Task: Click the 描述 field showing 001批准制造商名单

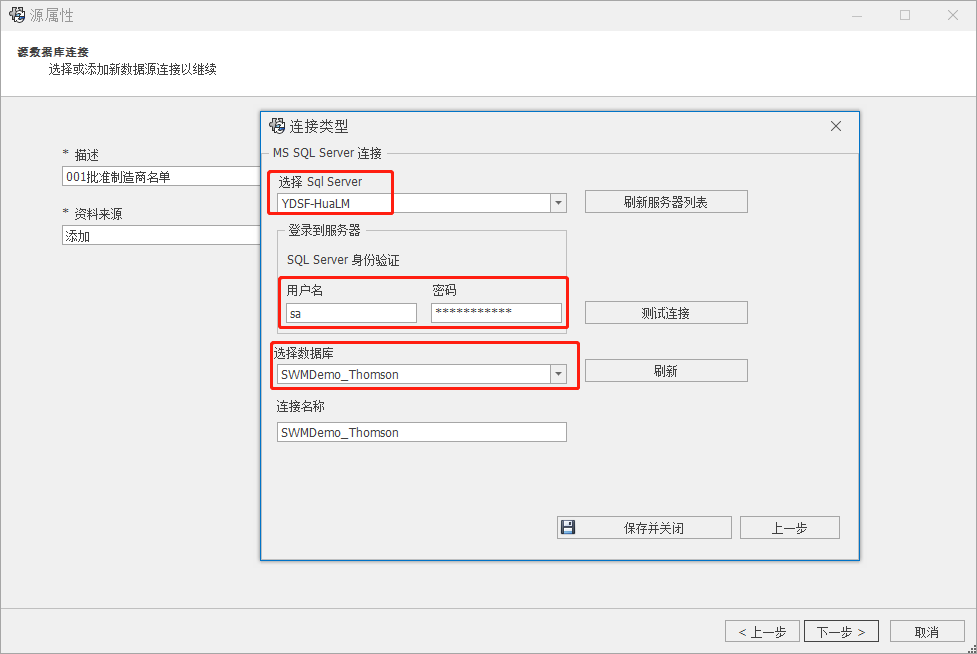Action: click(160, 177)
